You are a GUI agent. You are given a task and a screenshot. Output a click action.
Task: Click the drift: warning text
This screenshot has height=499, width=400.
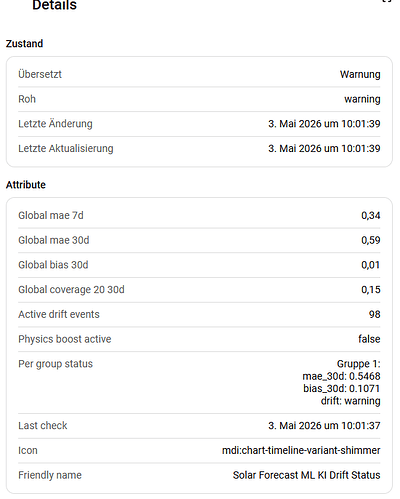[350, 401]
